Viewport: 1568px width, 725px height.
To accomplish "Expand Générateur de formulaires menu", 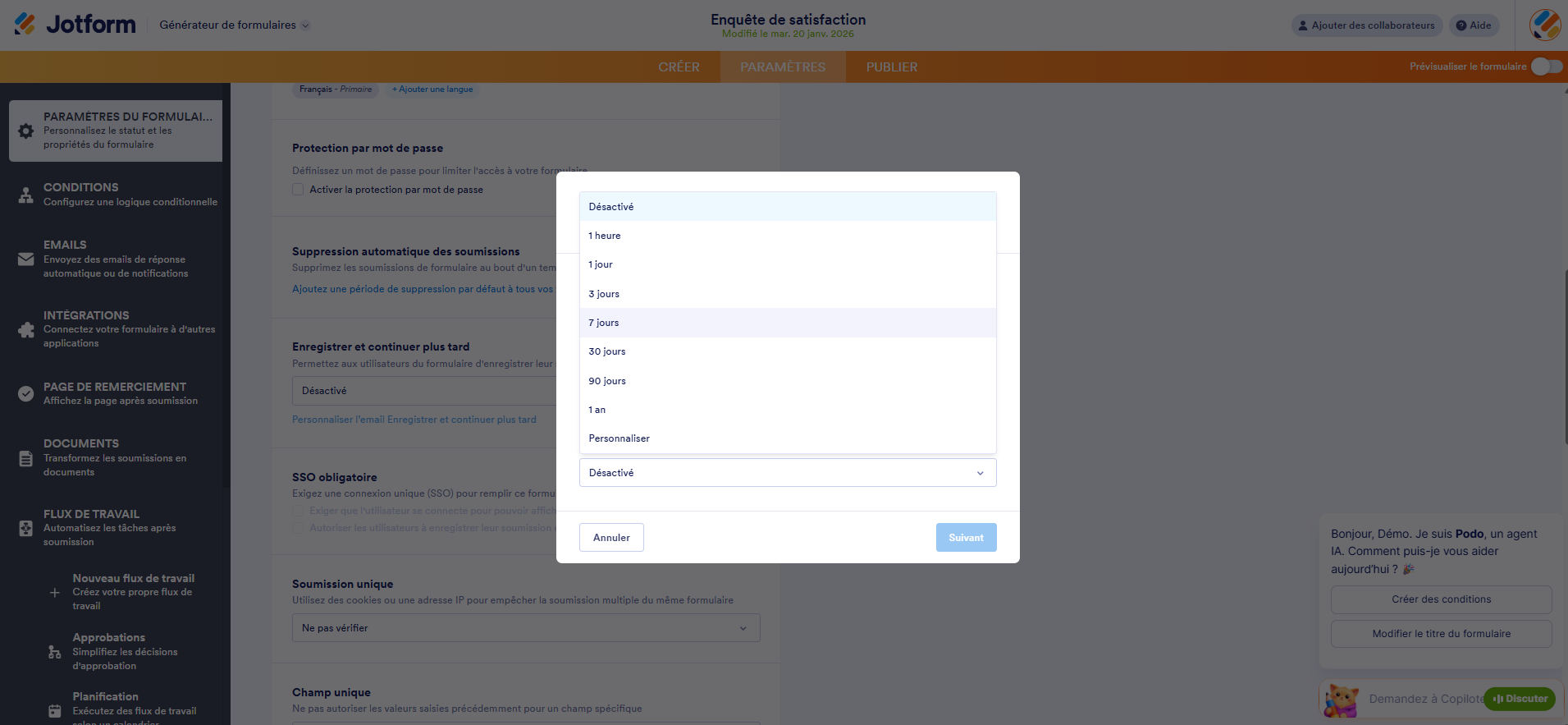I will click(235, 25).
